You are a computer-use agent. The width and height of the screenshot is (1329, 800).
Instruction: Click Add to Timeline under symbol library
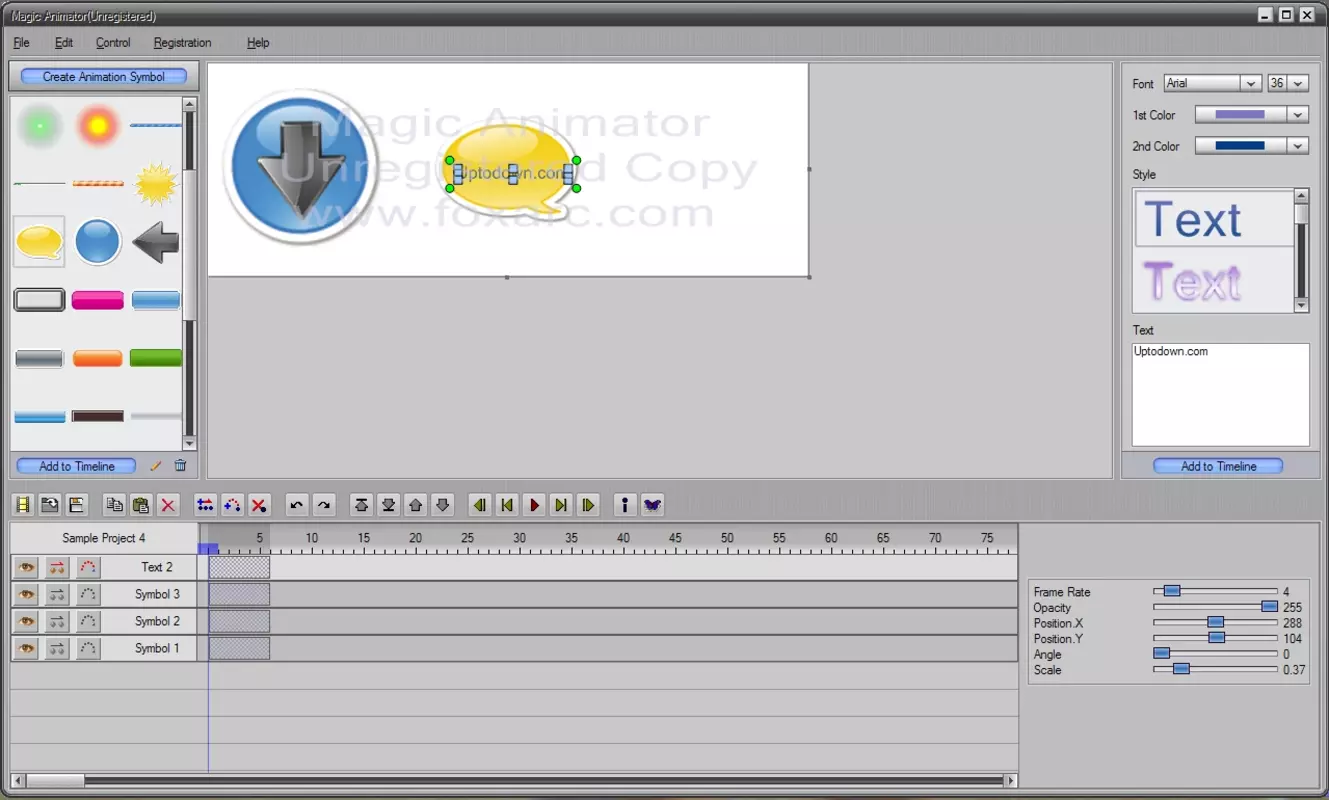(77, 466)
